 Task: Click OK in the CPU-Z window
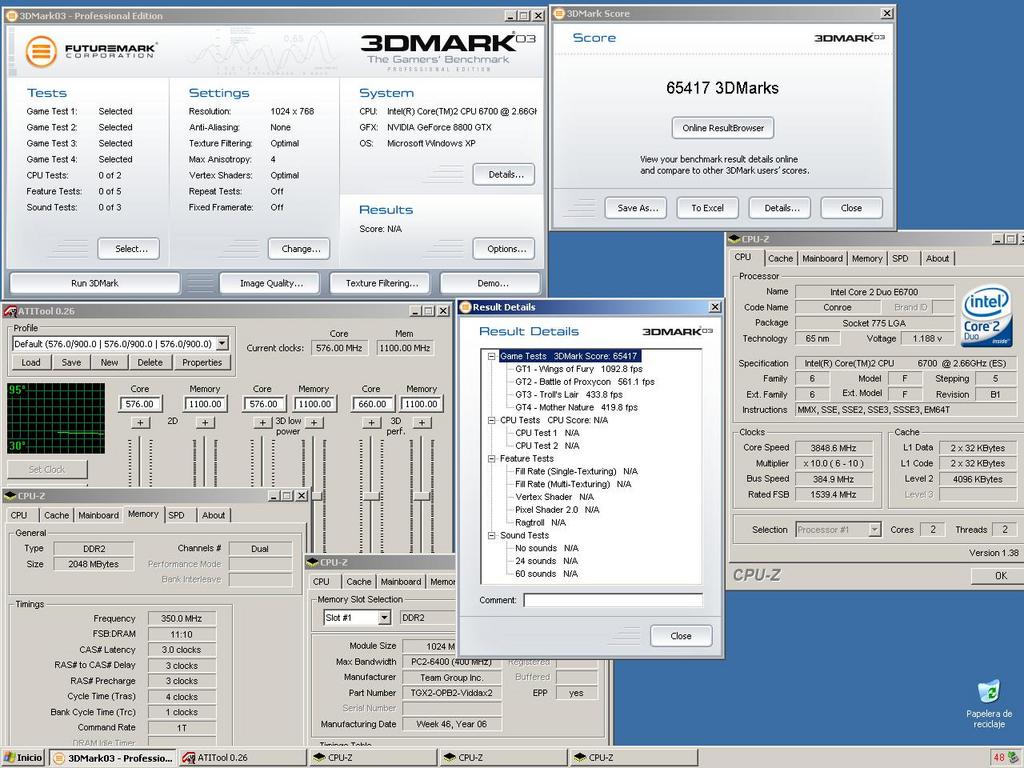pos(1000,576)
